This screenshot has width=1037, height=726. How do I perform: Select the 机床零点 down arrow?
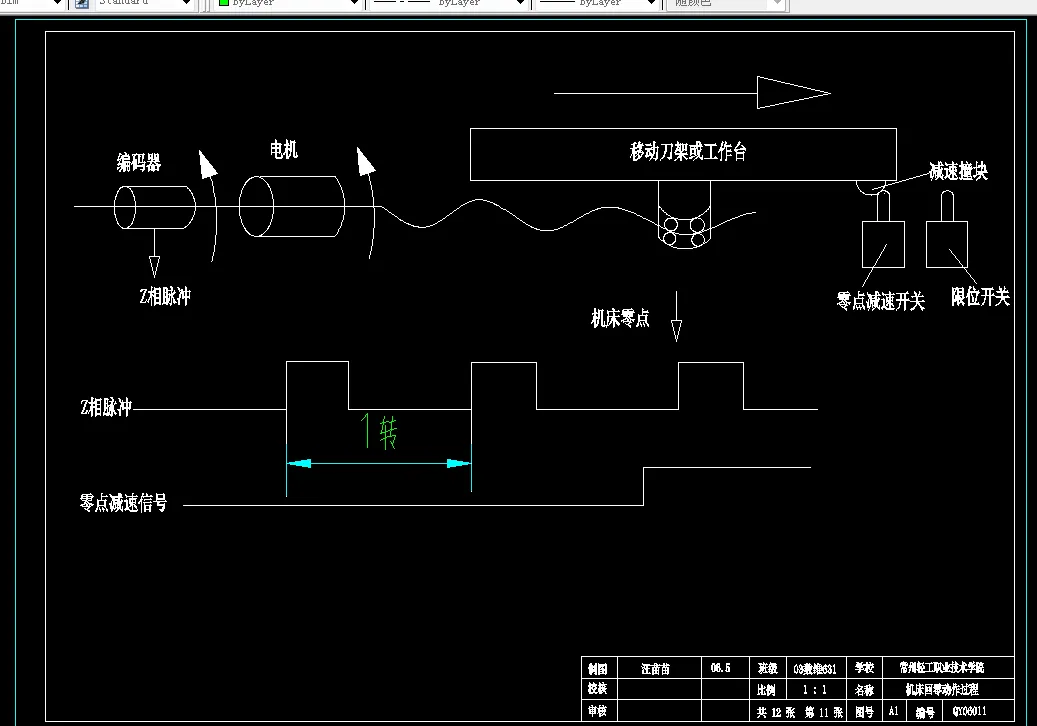677,320
